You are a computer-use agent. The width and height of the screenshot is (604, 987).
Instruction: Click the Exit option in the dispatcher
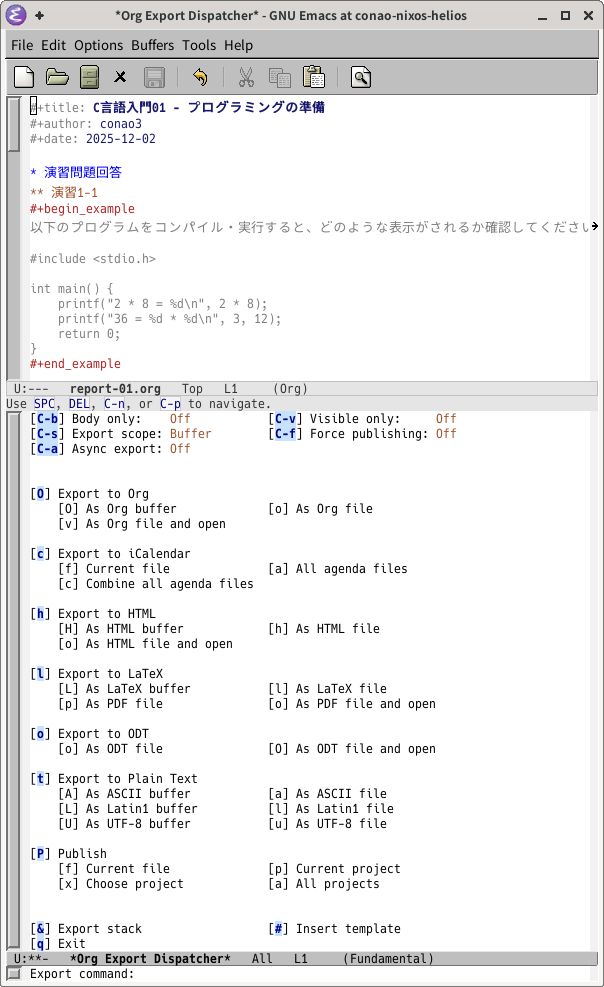pyautogui.click(x=40, y=944)
